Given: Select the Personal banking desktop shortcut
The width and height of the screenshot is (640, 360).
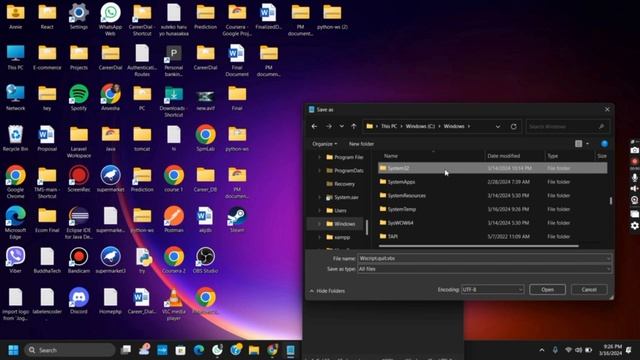Looking at the screenshot, I should click(174, 60).
